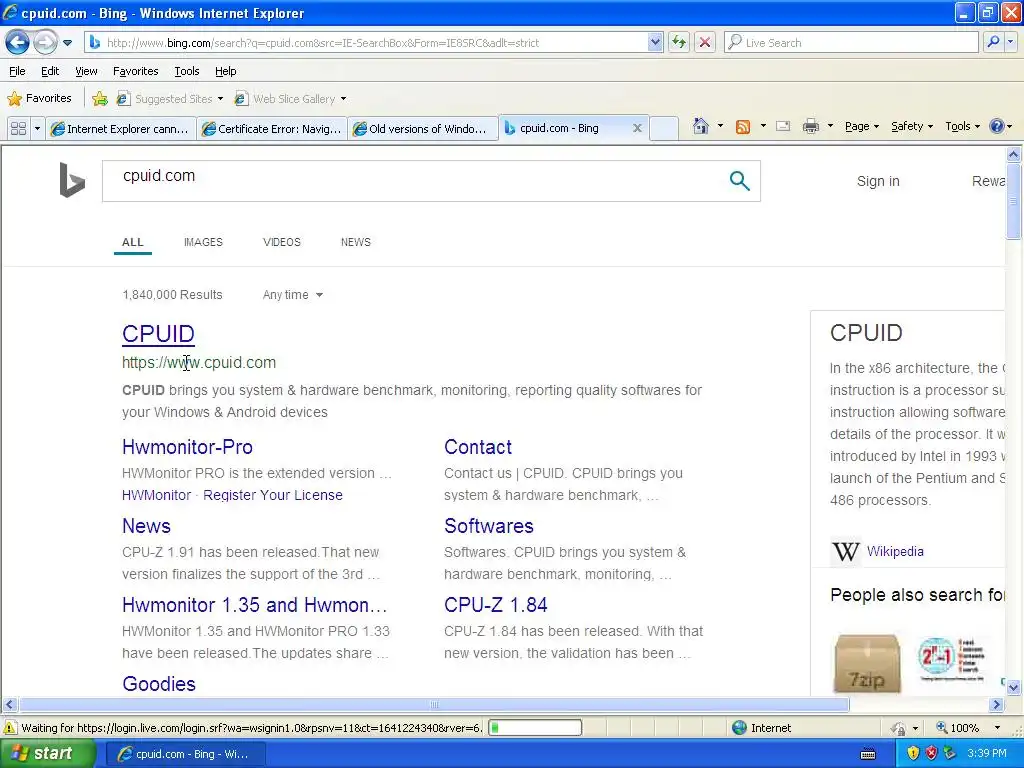Open the command bar Tools menu
Image resolution: width=1024 pixels, height=768 pixels.
(x=962, y=127)
